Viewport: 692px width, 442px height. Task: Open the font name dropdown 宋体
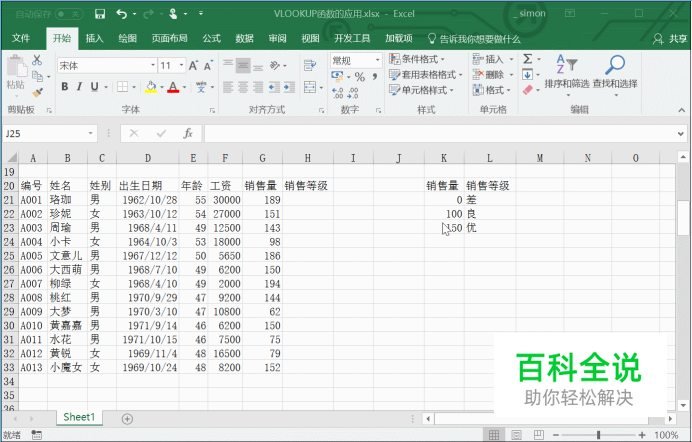[153, 66]
